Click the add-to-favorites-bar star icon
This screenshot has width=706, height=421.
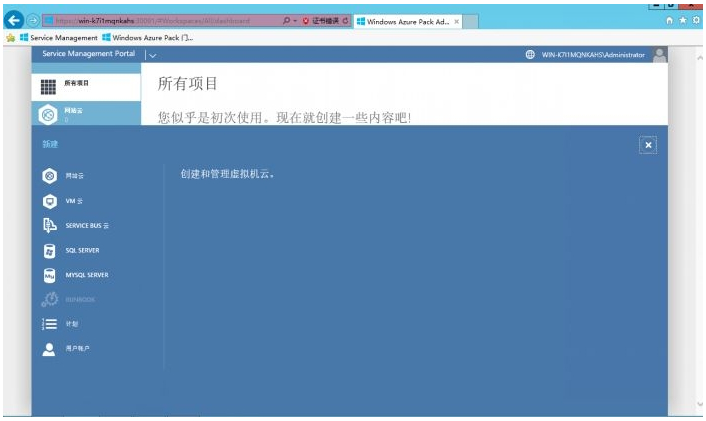pyautogui.click(x=10, y=38)
